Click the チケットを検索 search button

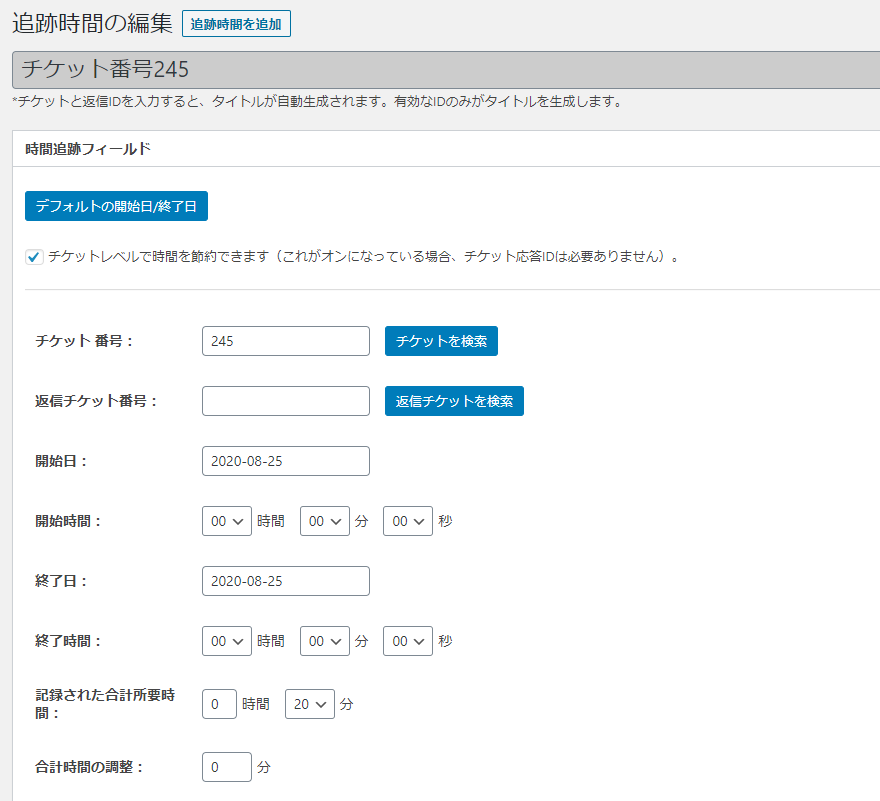point(441,341)
